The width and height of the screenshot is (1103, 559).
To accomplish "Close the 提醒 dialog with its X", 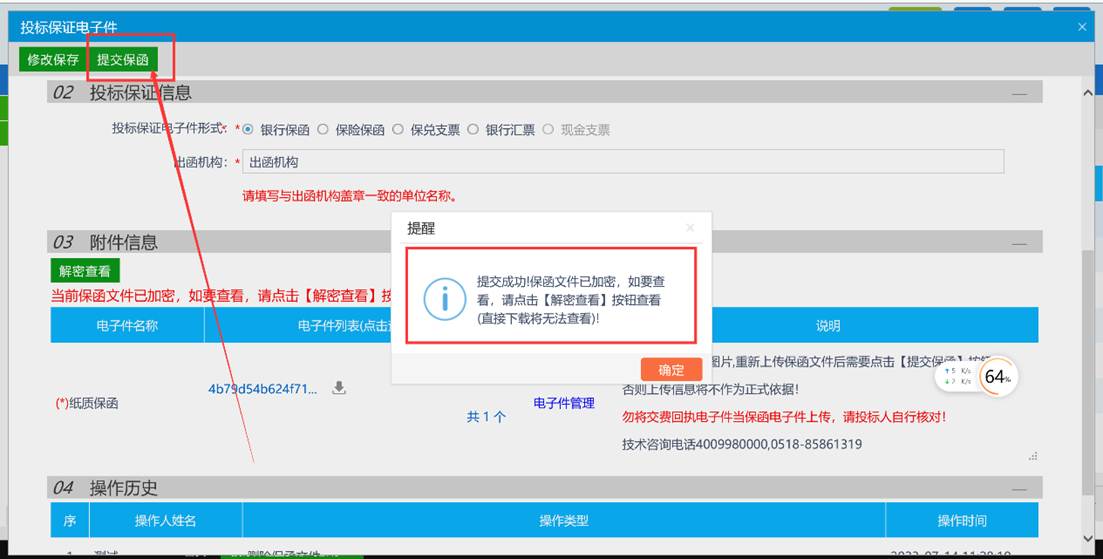I will [x=689, y=228].
